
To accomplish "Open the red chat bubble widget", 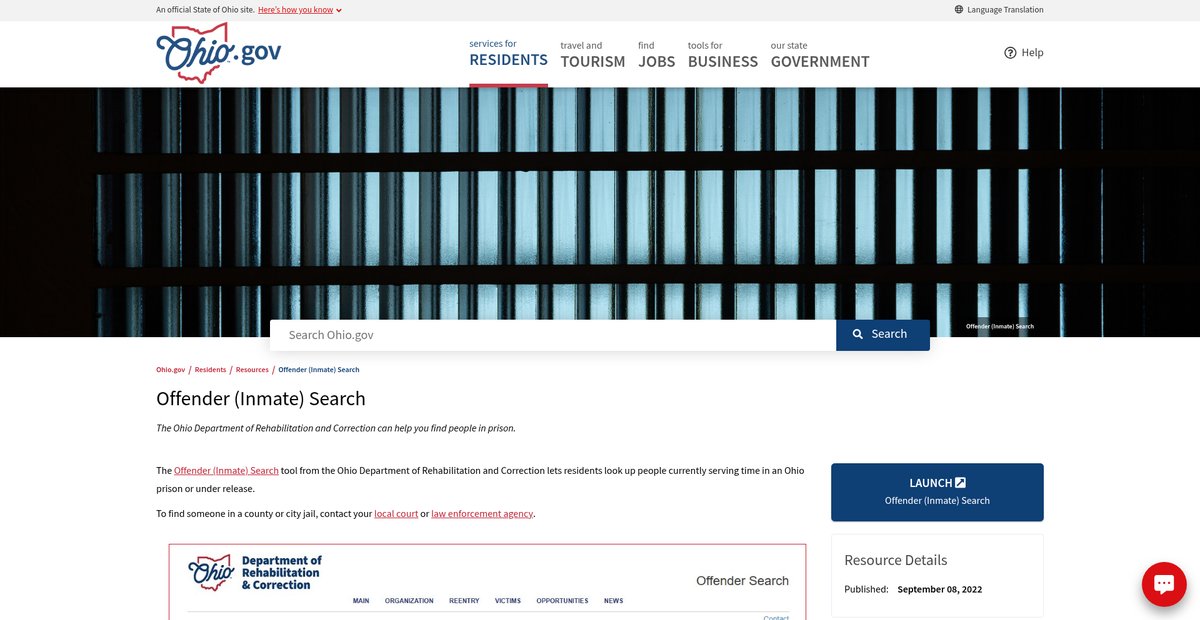I will click(1163, 584).
